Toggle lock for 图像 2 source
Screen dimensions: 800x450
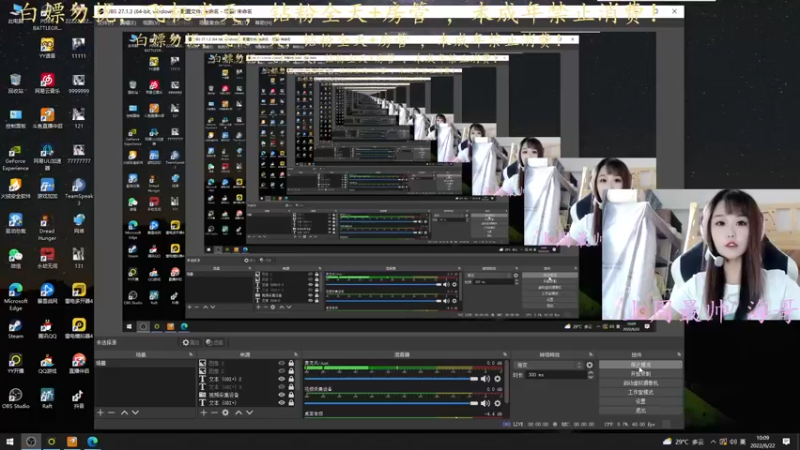coord(291,371)
